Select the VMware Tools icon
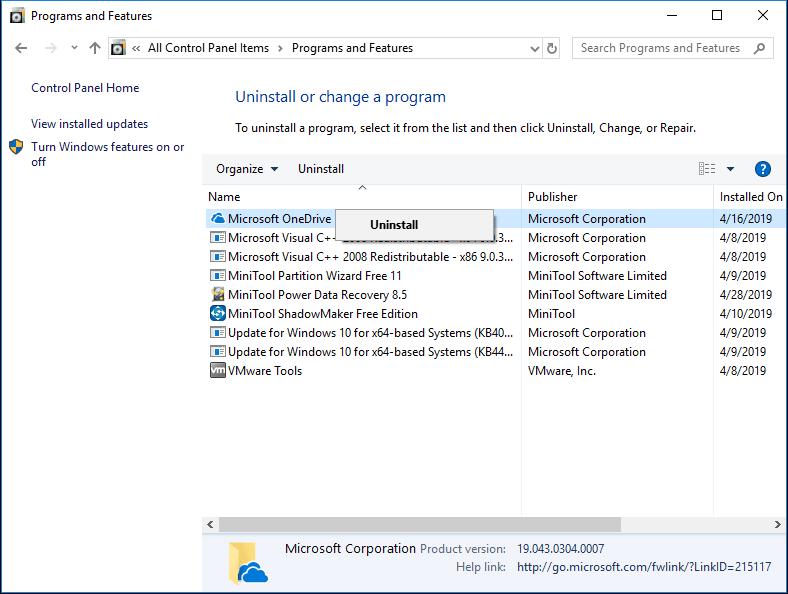 218,371
